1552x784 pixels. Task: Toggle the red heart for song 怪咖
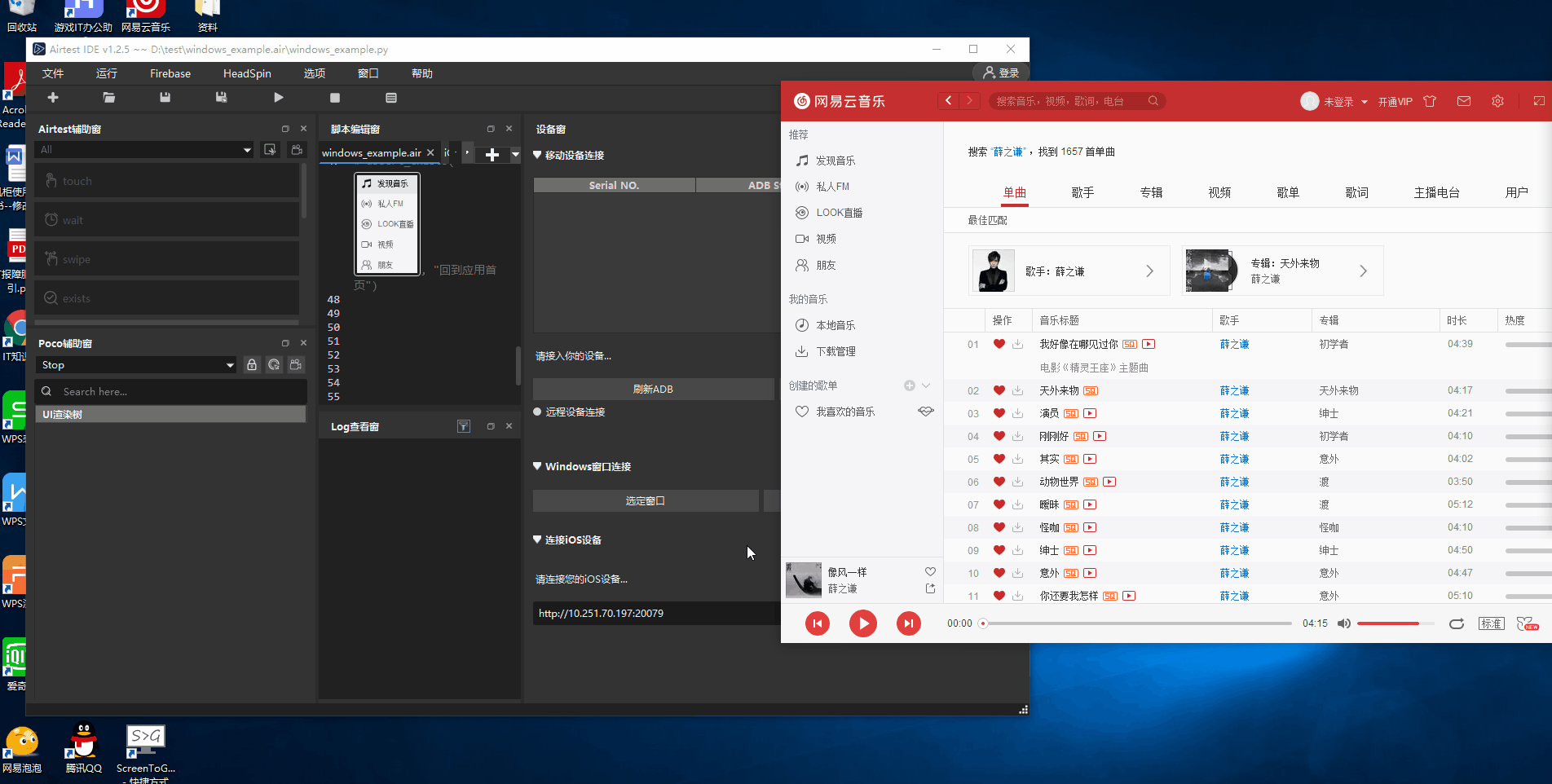(x=999, y=527)
